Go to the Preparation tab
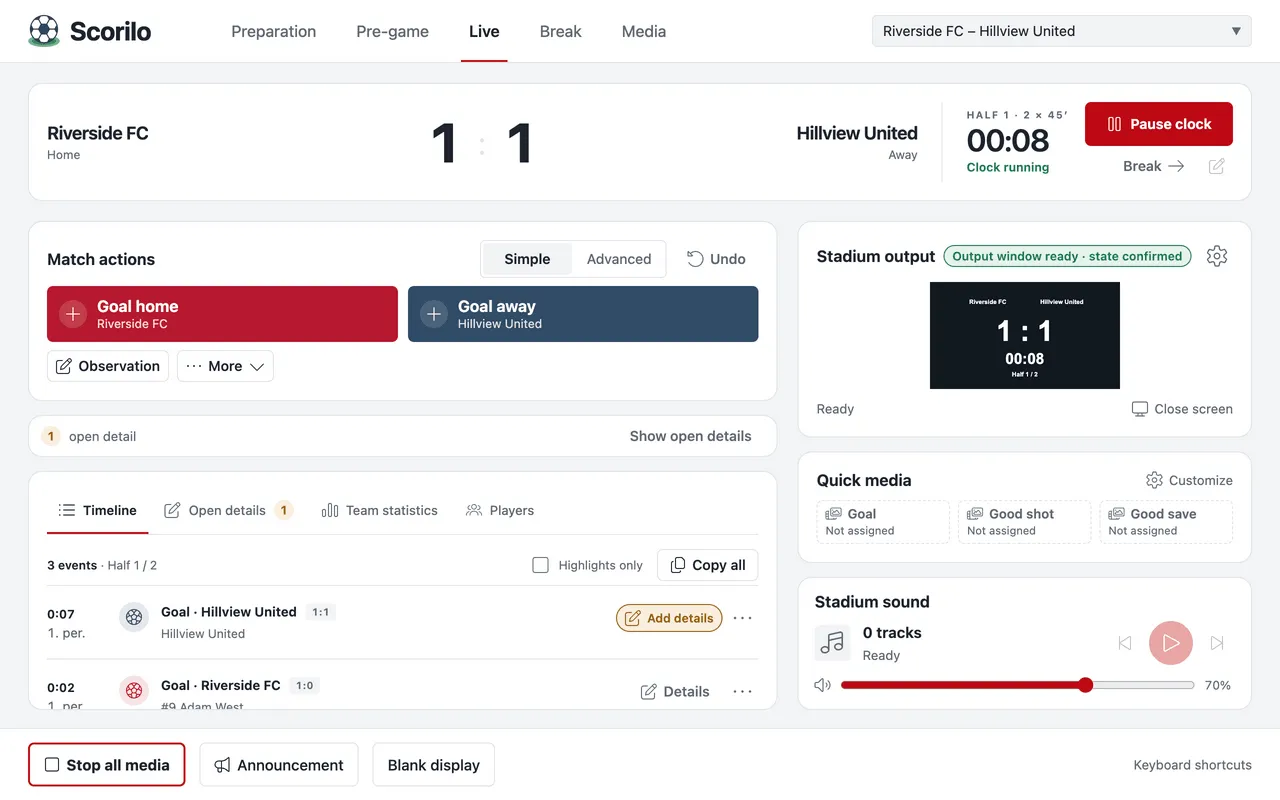1280x800 pixels. tap(274, 31)
